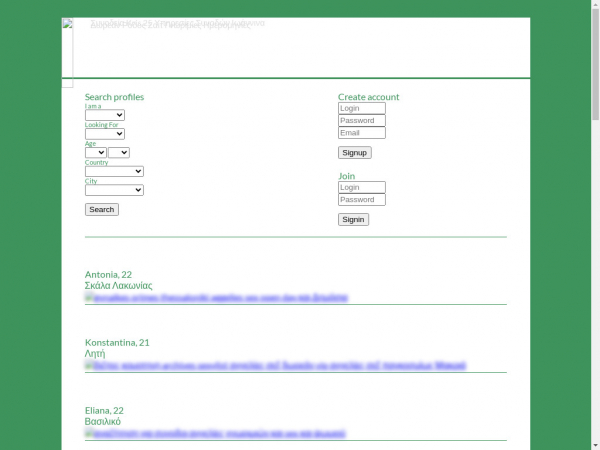This screenshot has width=600, height=450.
Task: Click the "Λητή" location text
Action: point(95,354)
